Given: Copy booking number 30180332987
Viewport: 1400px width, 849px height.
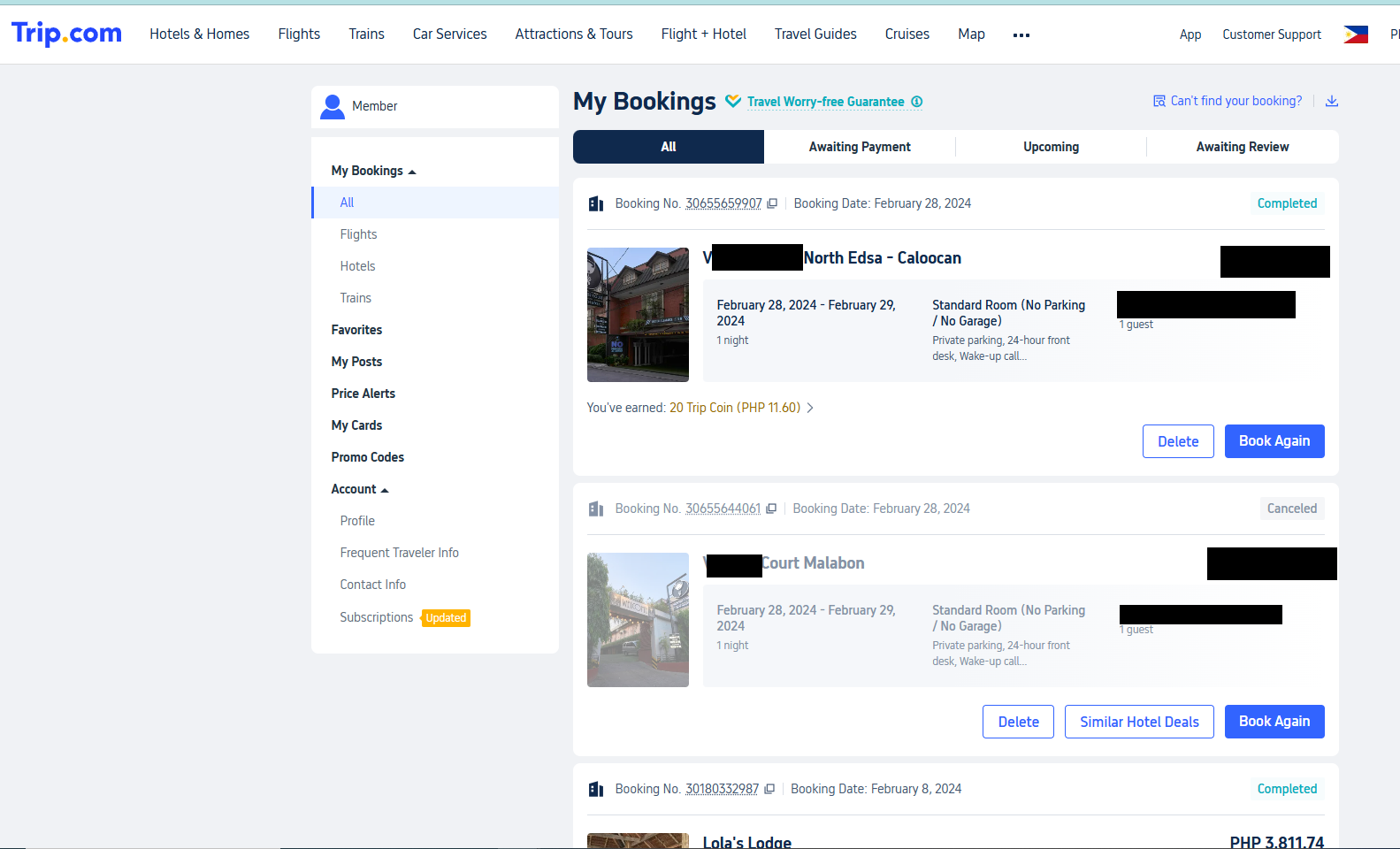Looking at the screenshot, I should click(x=769, y=789).
